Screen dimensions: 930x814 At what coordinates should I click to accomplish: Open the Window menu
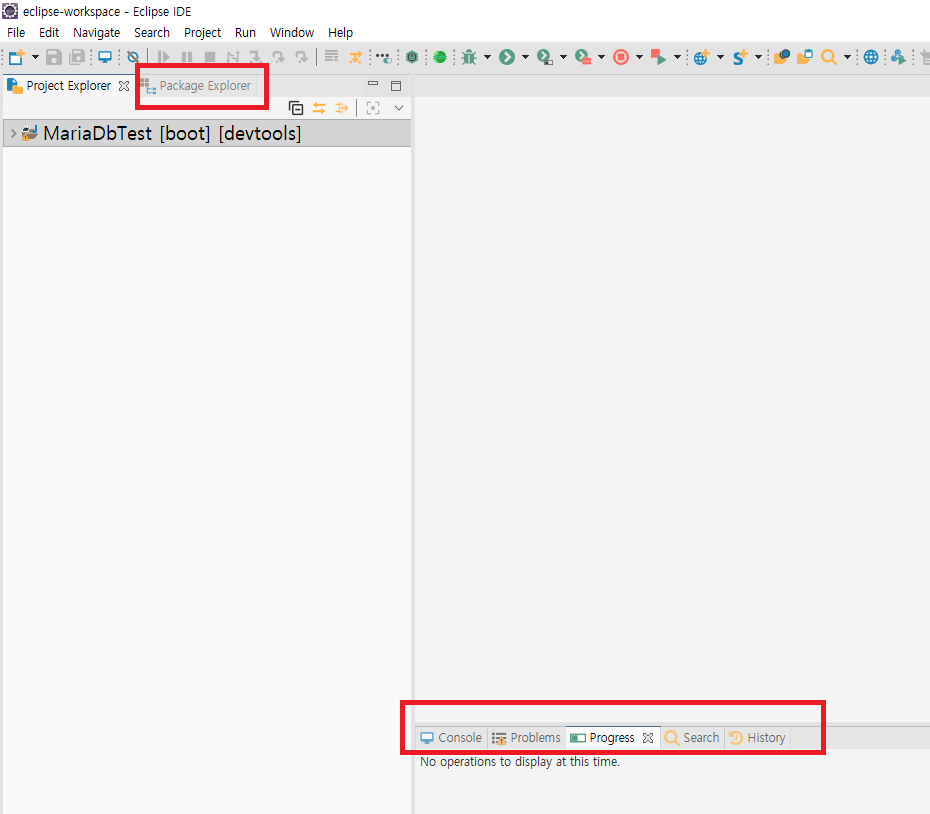tap(292, 33)
